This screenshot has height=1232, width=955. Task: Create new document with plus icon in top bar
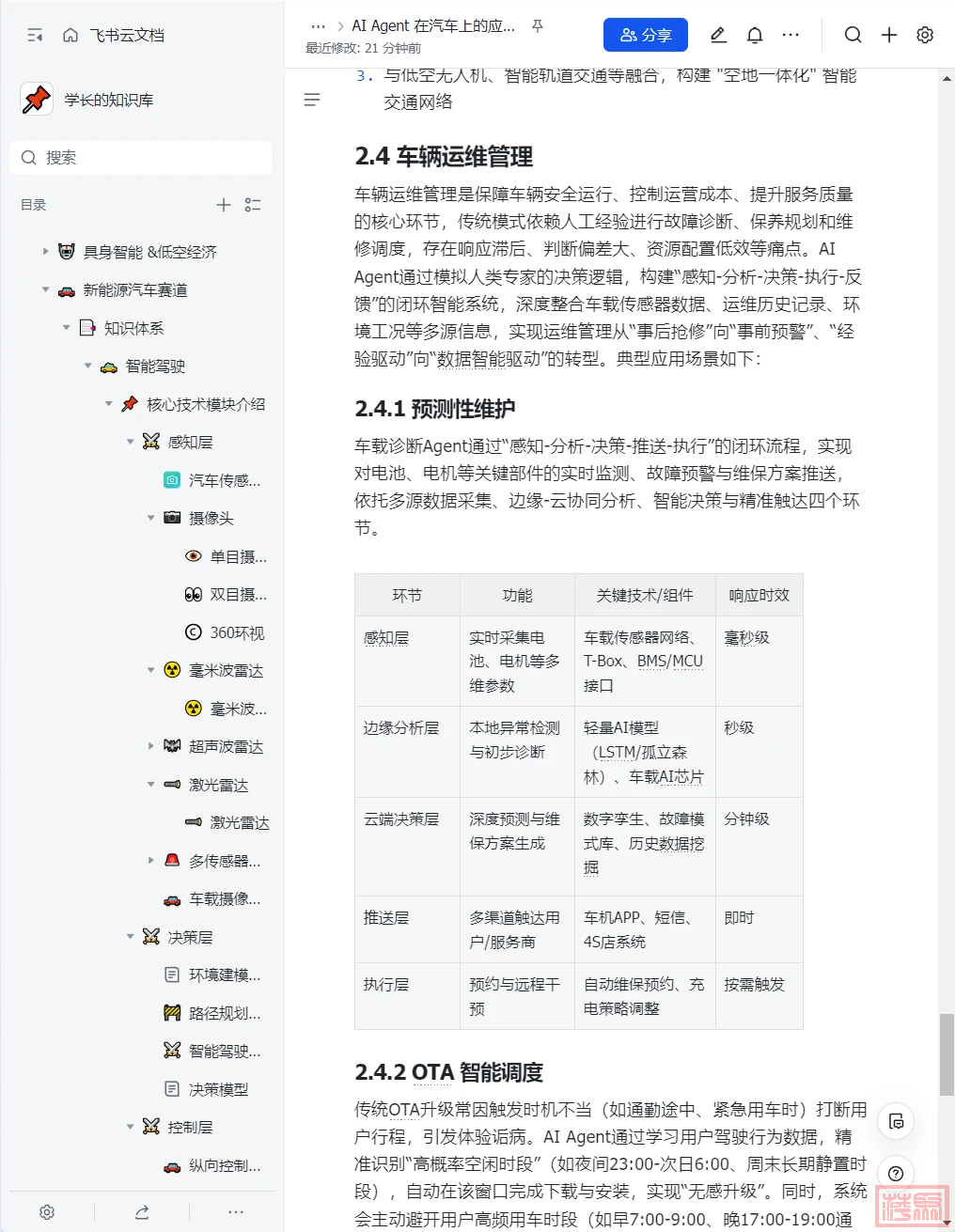tap(889, 35)
